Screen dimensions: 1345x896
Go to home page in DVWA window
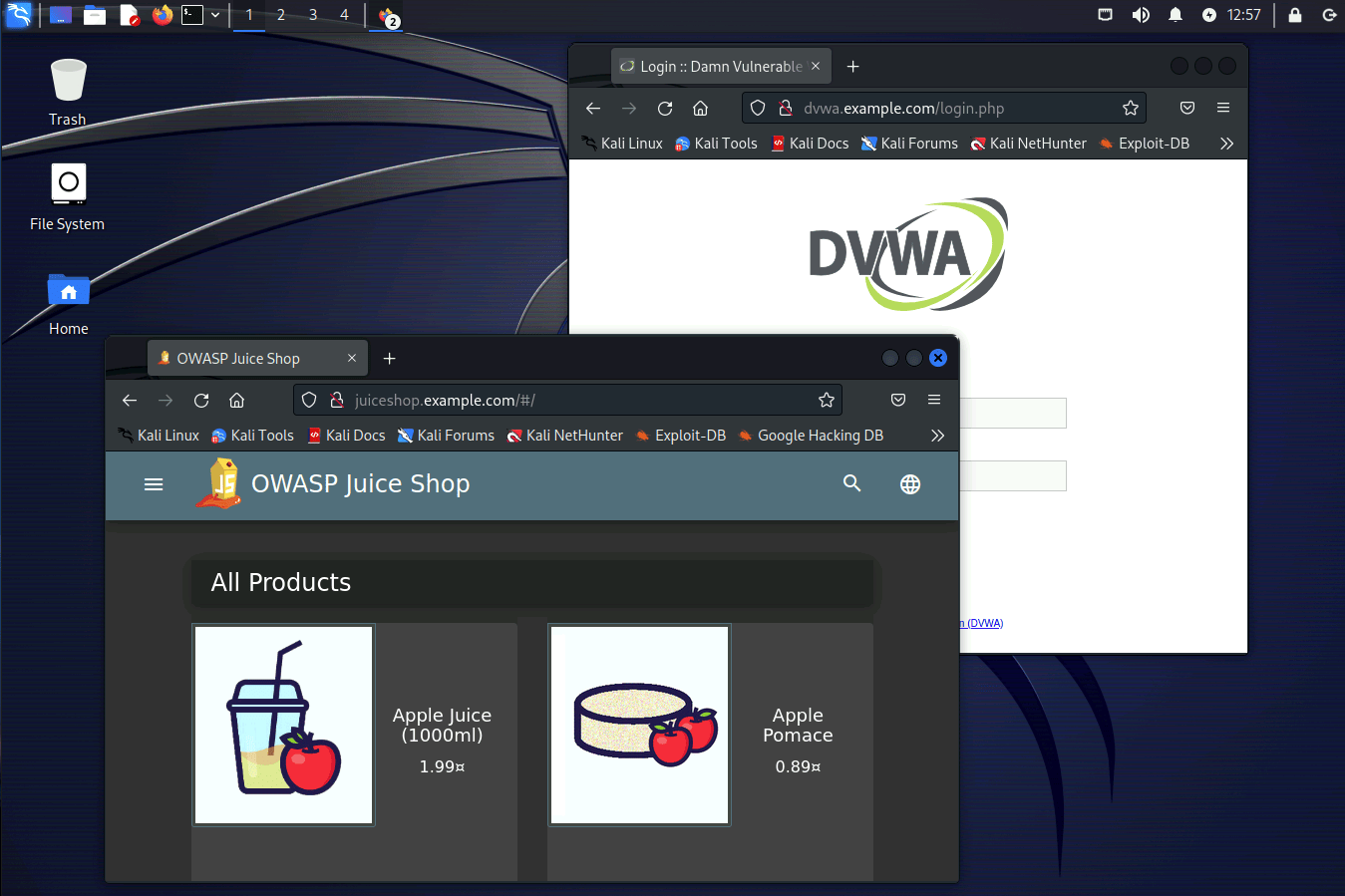click(701, 108)
